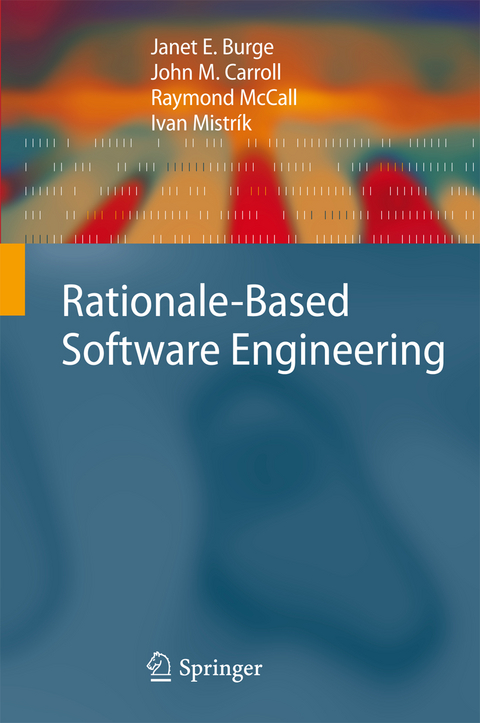Screen dimensions: 480x723
Task: Click the author name Janet E. Burge
Action: click(x=212, y=48)
